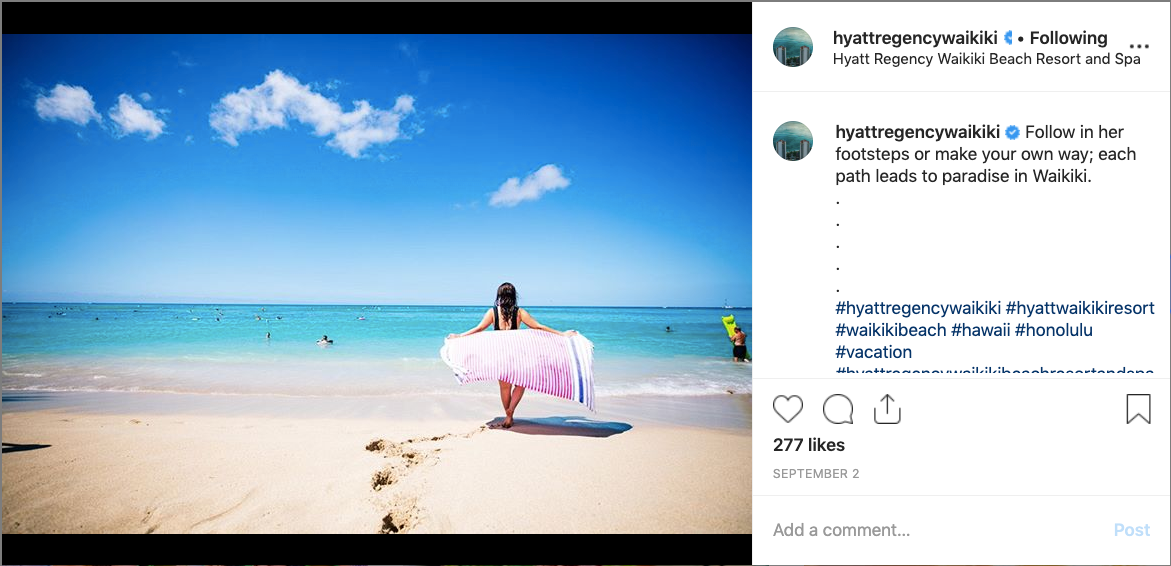Image resolution: width=1171 pixels, height=566 pixels.
Task: Open caption username hyattregencywaikiki
Action: [918, 133]
